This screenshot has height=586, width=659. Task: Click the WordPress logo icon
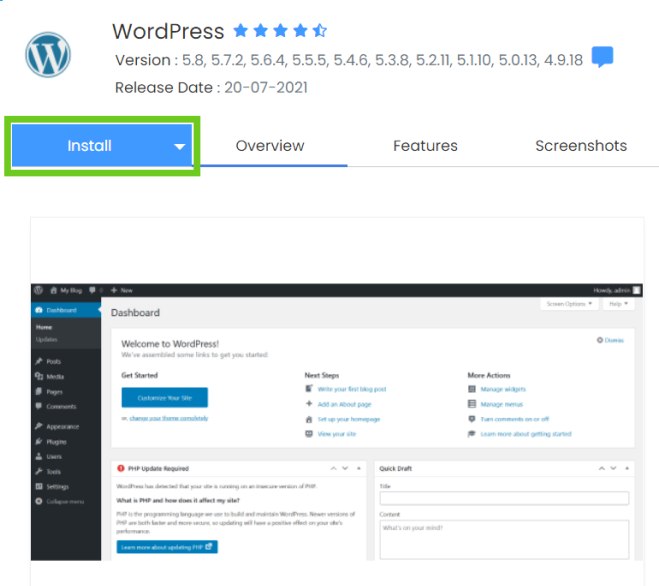coord(50,56)
